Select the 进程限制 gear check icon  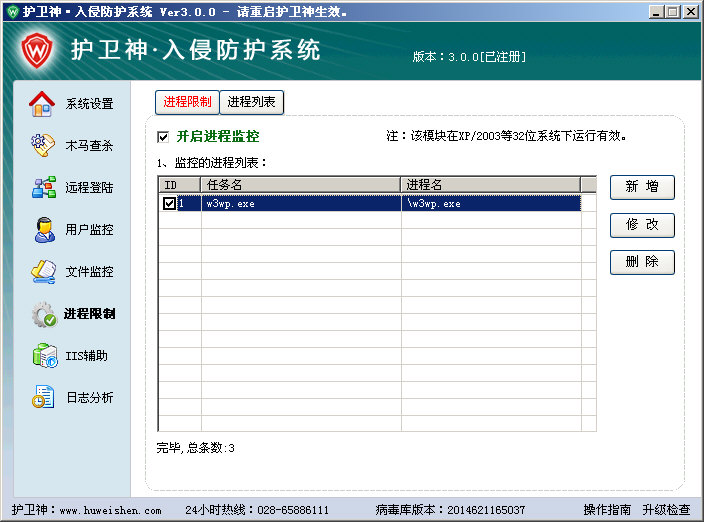point(44,314)
